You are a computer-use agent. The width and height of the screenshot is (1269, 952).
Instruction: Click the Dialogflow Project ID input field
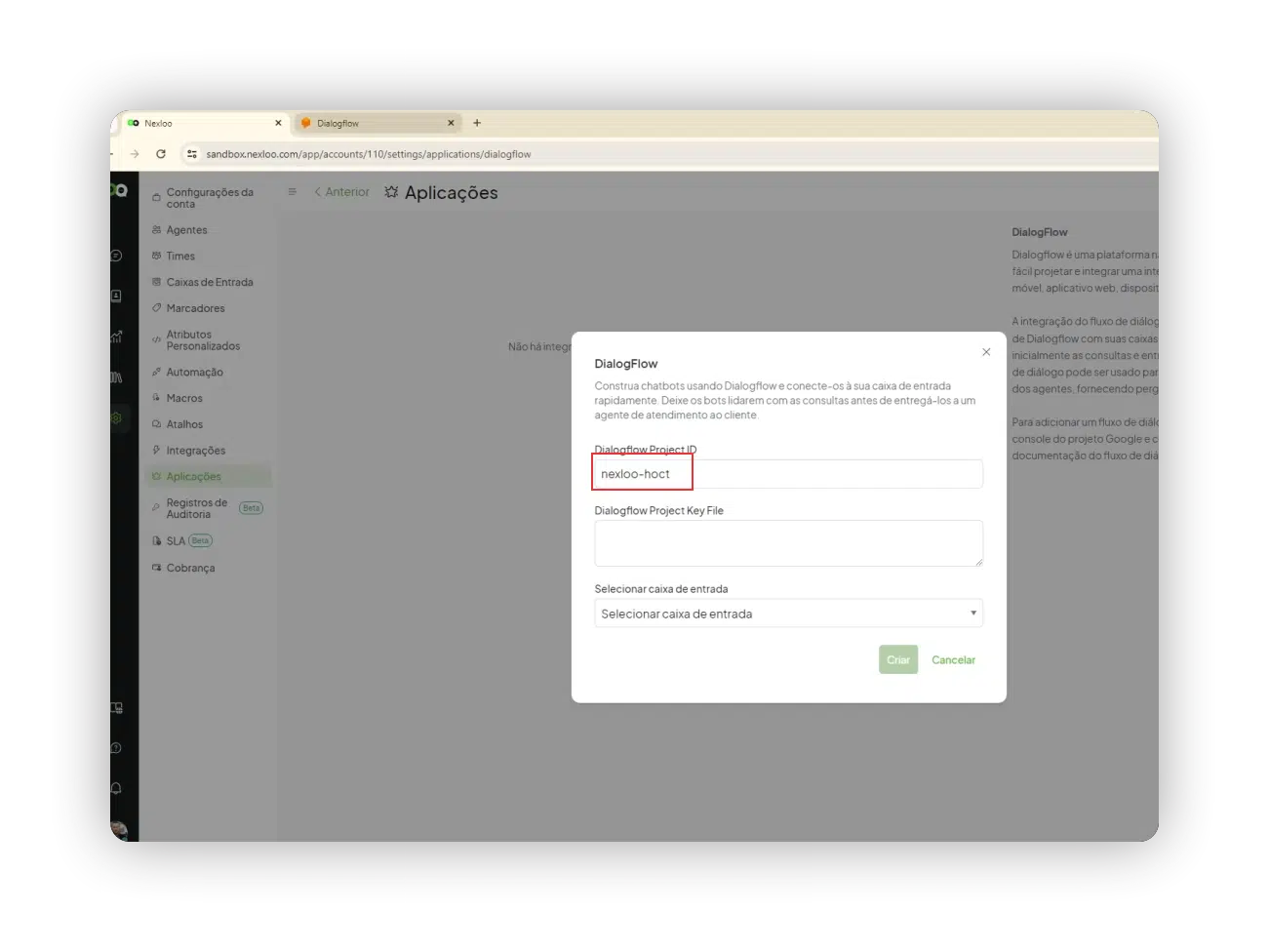coord(788,474)
